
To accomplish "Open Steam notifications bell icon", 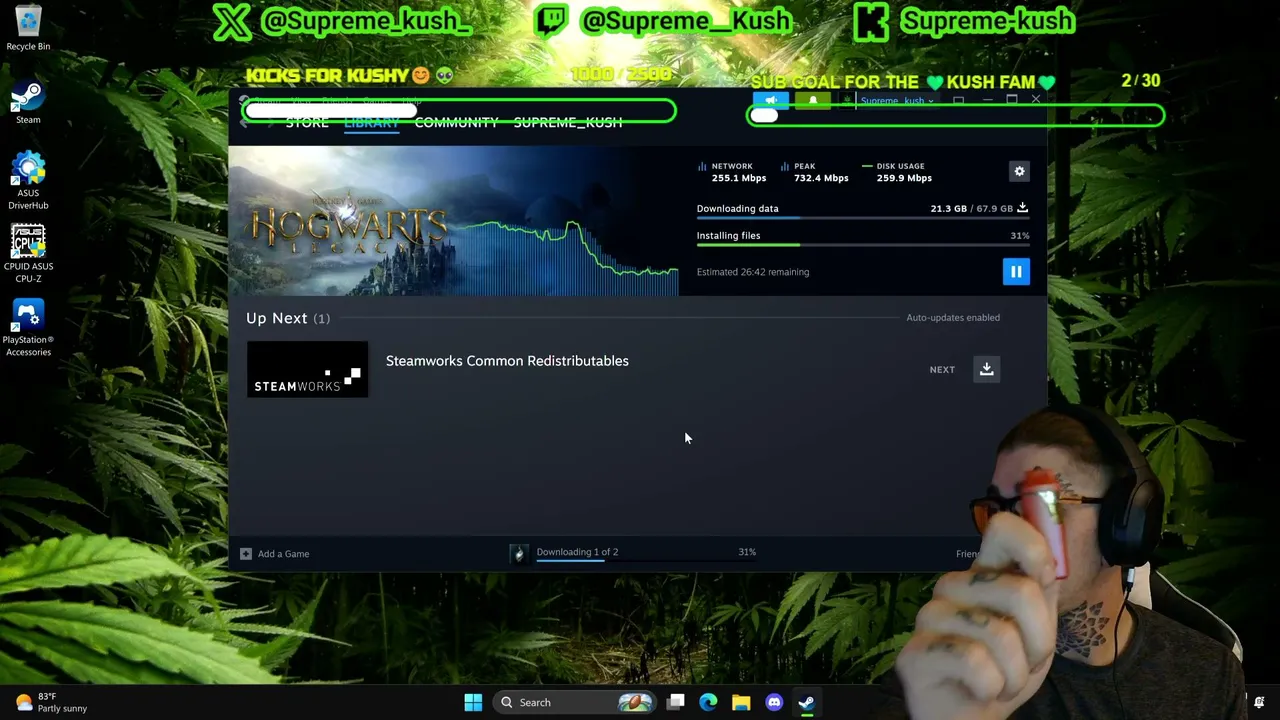I will (813, 101).
